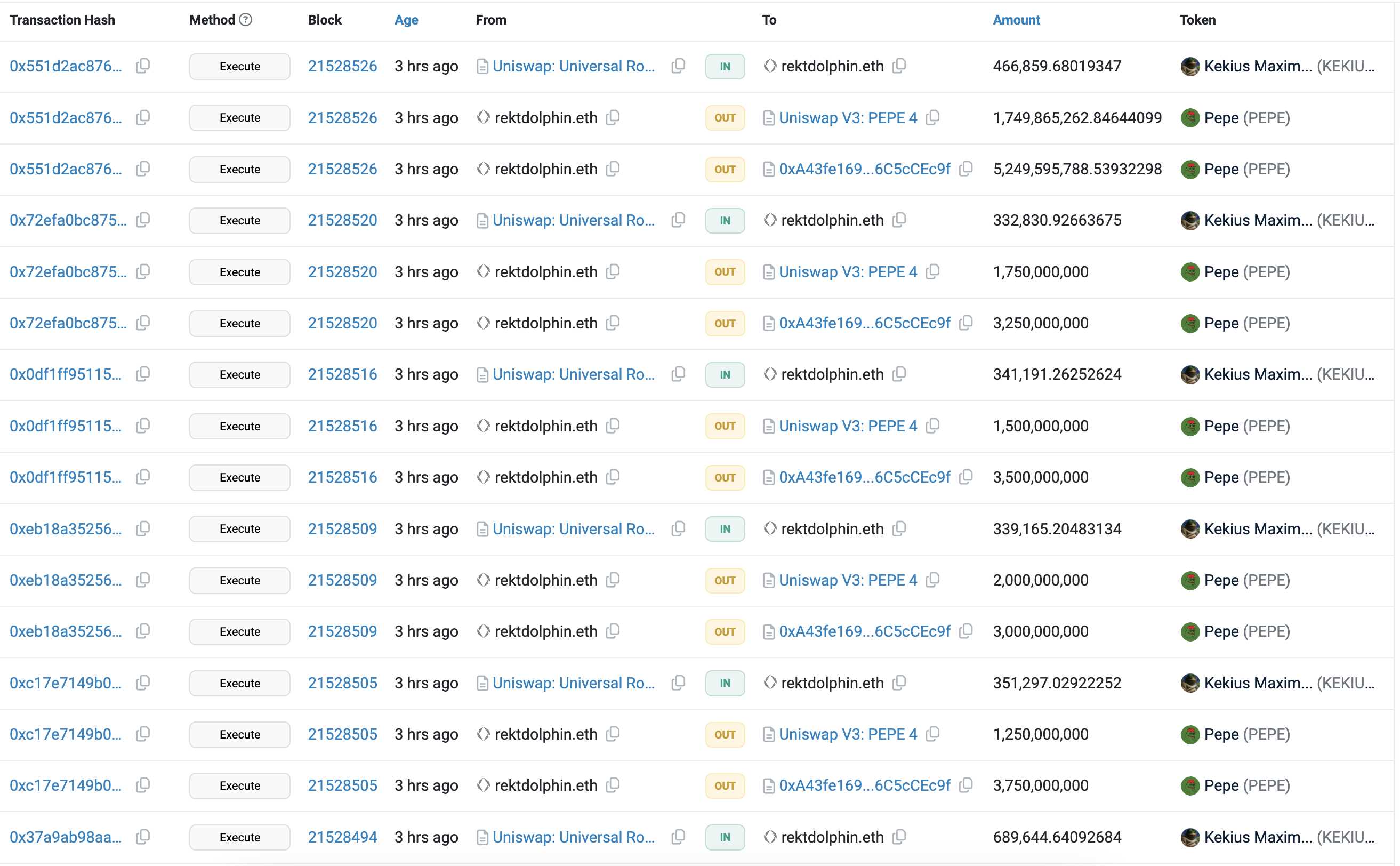Screen dimensions: 1400x866
Task: Copy transaction hash in the 2,000,000,000 row
Action: point(143,580)
